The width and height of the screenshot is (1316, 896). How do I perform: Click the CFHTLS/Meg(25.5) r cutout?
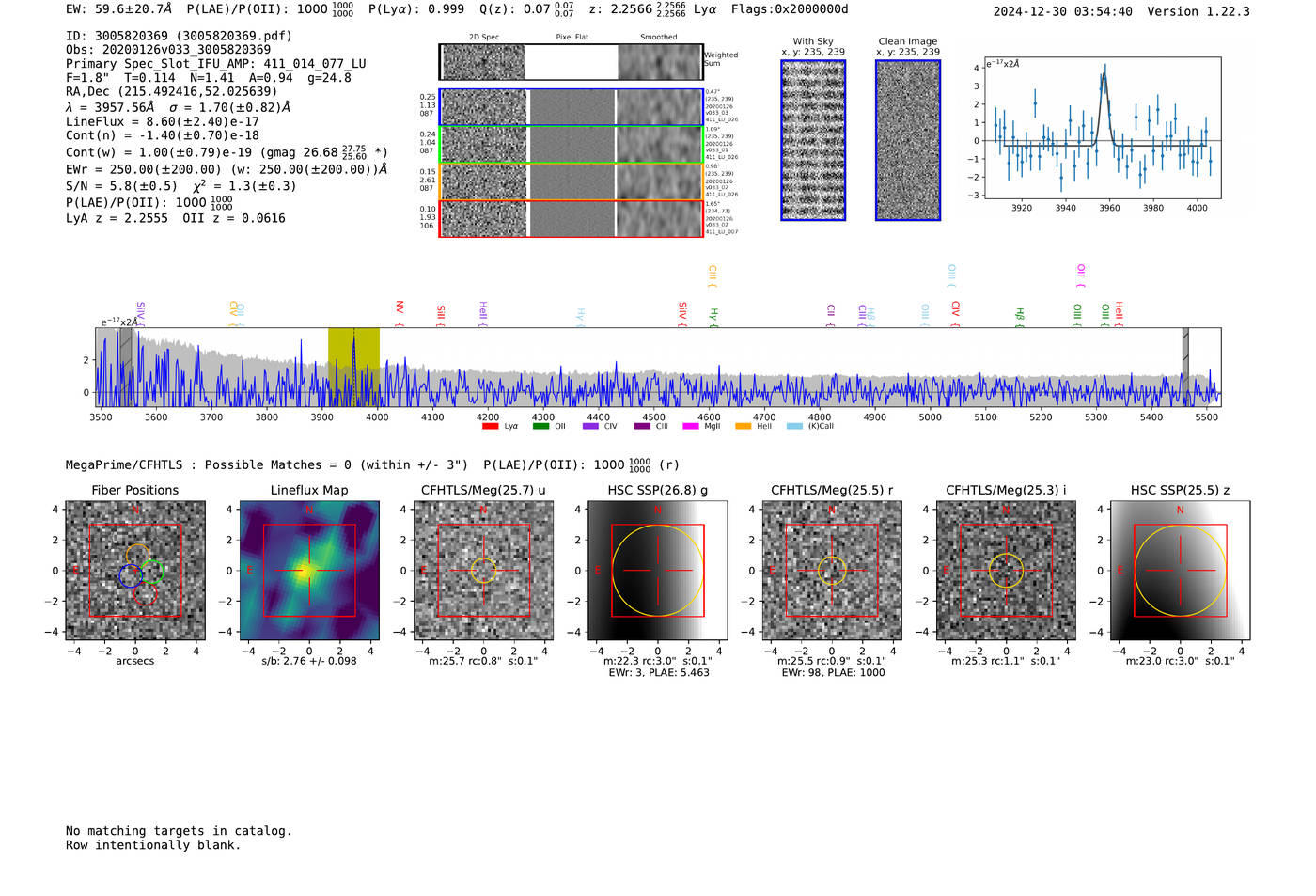point(832,571)
